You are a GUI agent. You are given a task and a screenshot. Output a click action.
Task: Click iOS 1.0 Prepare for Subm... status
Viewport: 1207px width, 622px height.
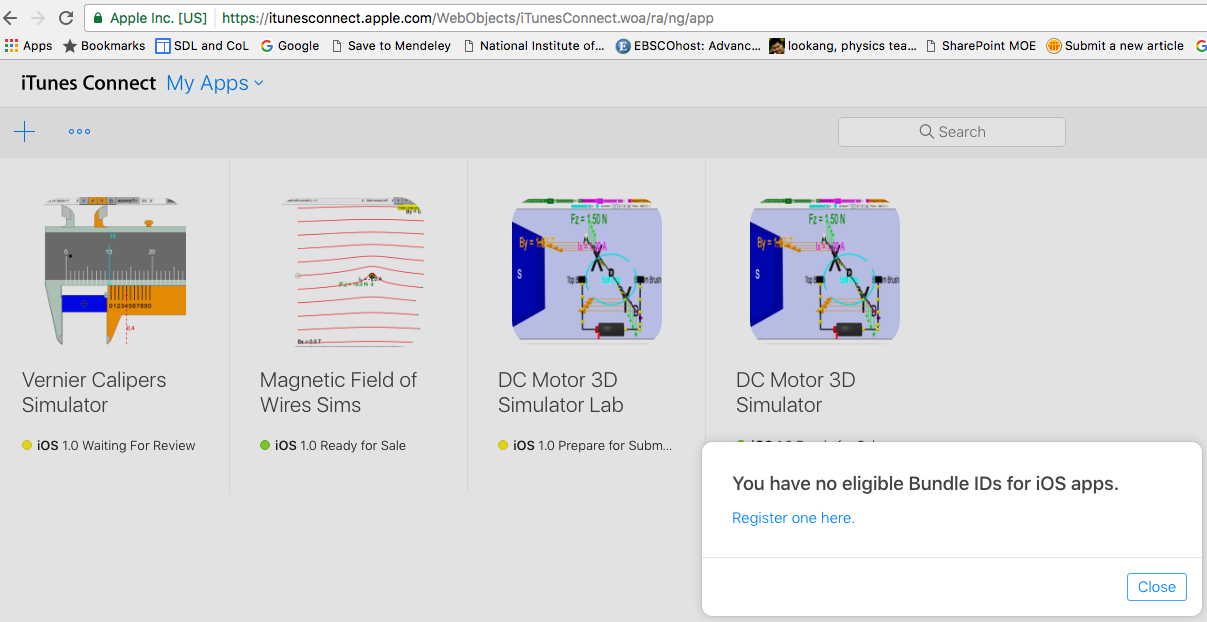586,446
